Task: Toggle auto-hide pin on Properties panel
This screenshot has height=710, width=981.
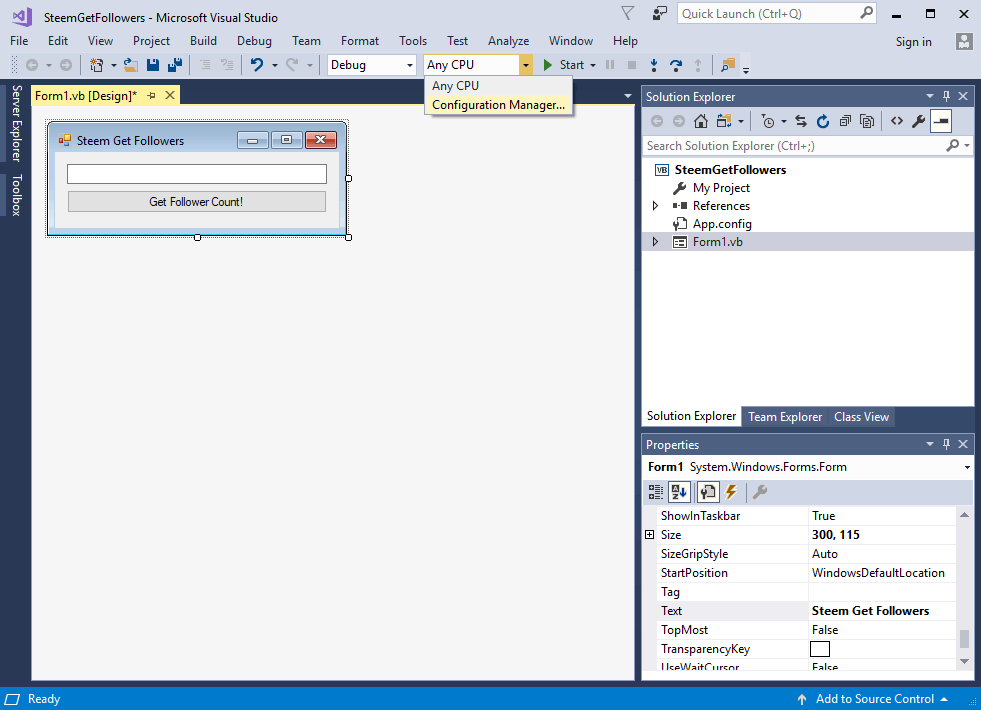Action: (946, 444)
